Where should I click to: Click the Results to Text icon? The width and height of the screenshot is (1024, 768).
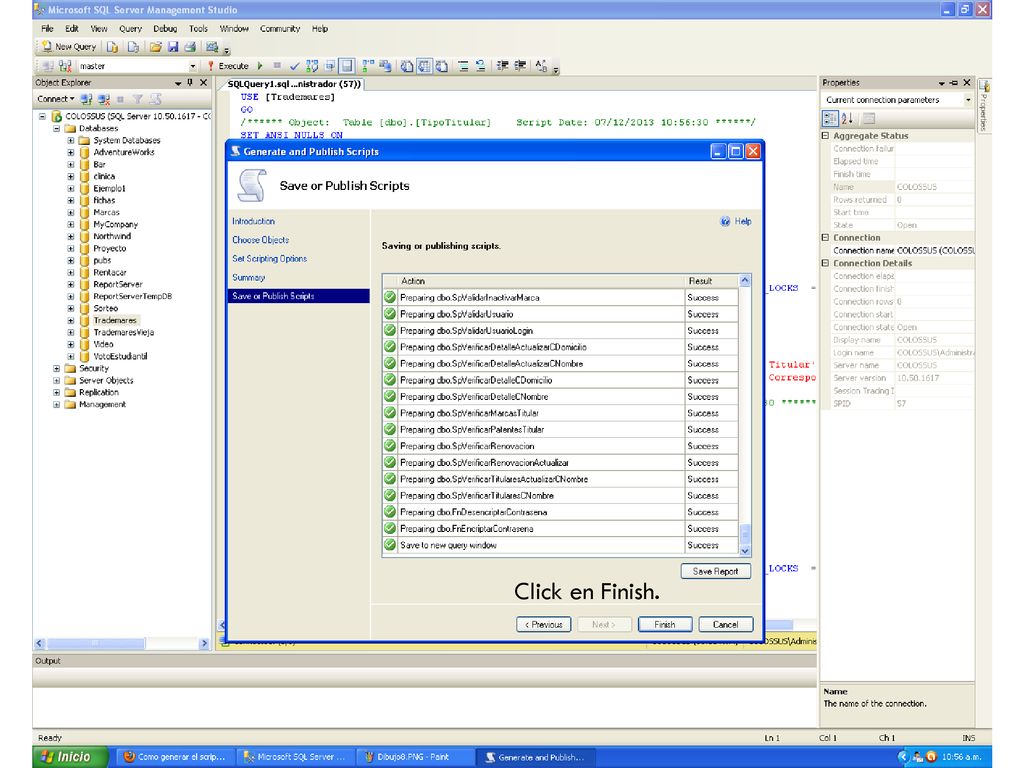point(407,66)
